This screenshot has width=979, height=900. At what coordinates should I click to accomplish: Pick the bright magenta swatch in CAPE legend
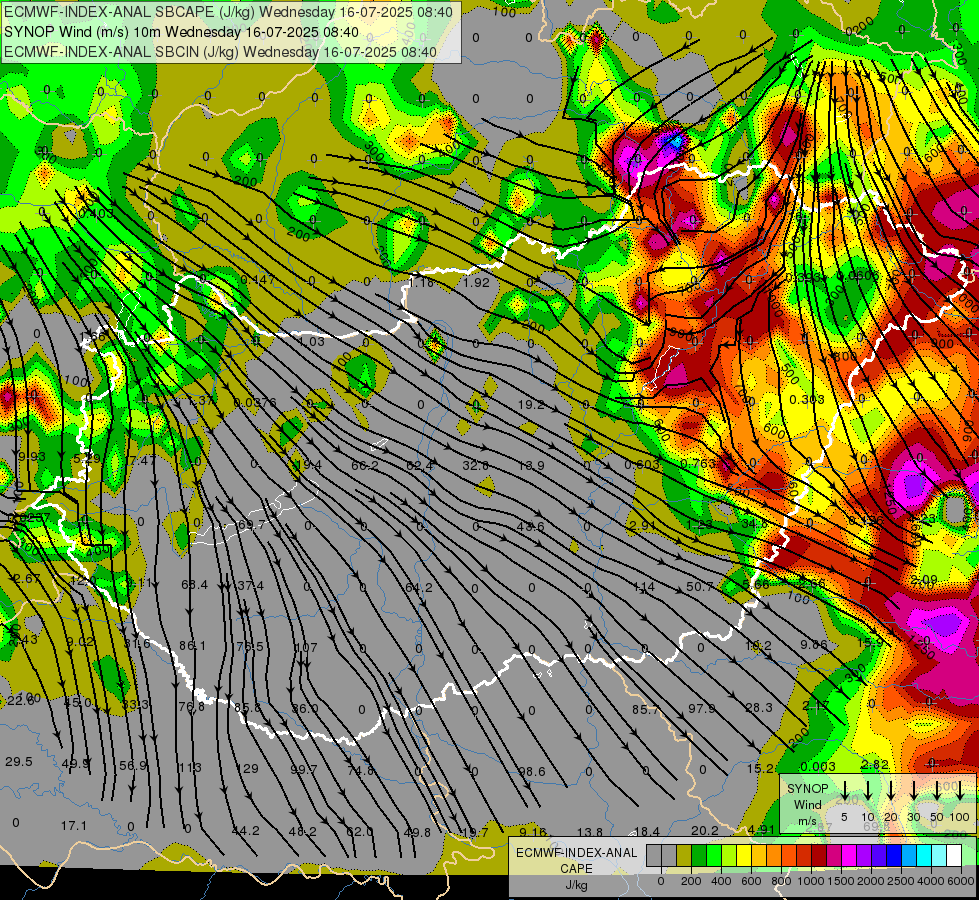click(849, 855)
